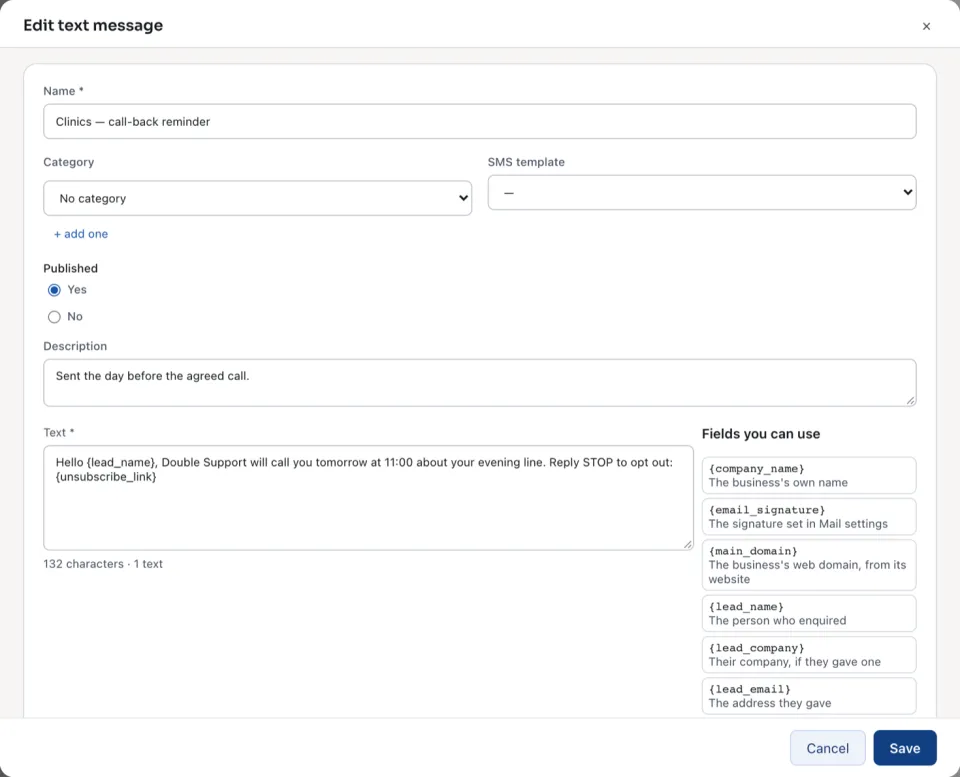Save the text message

[904, 748]
